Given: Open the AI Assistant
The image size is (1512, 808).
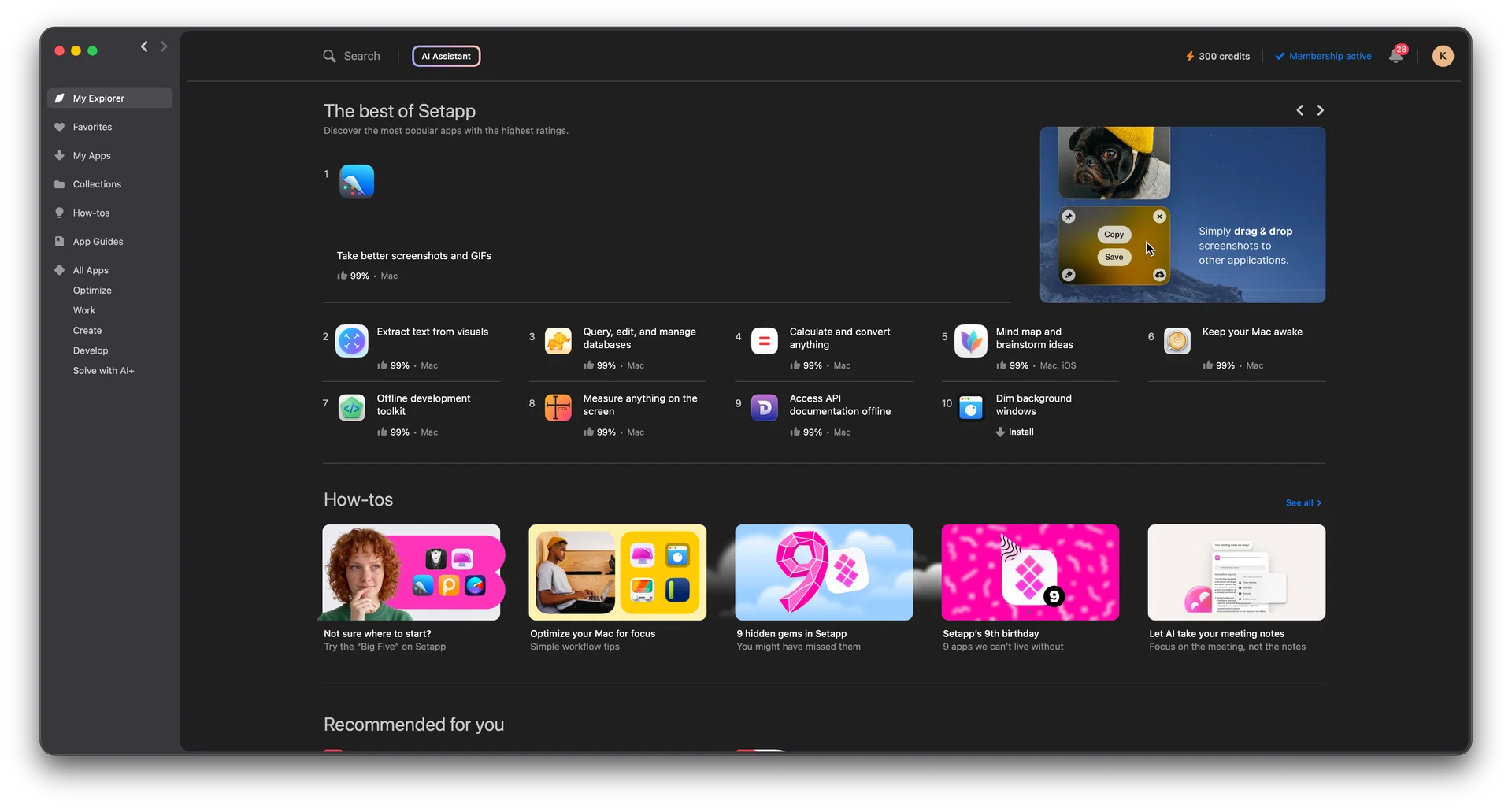Looking at the screenshot, I should (446, 56).
